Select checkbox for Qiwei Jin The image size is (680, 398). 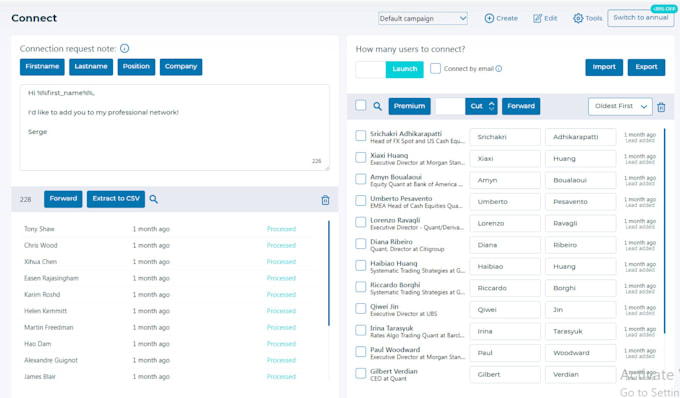tap(360, 309)
